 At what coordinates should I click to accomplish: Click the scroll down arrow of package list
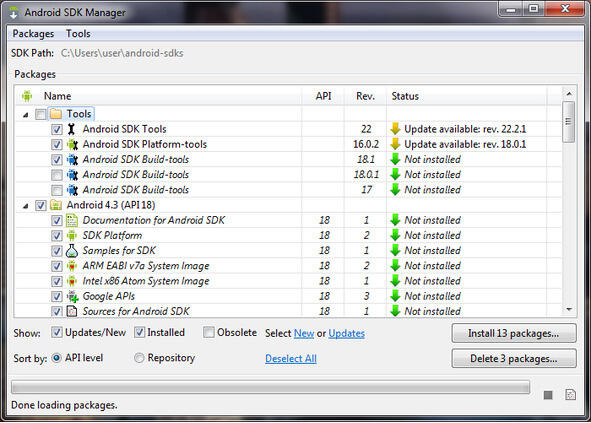[569, 310]
